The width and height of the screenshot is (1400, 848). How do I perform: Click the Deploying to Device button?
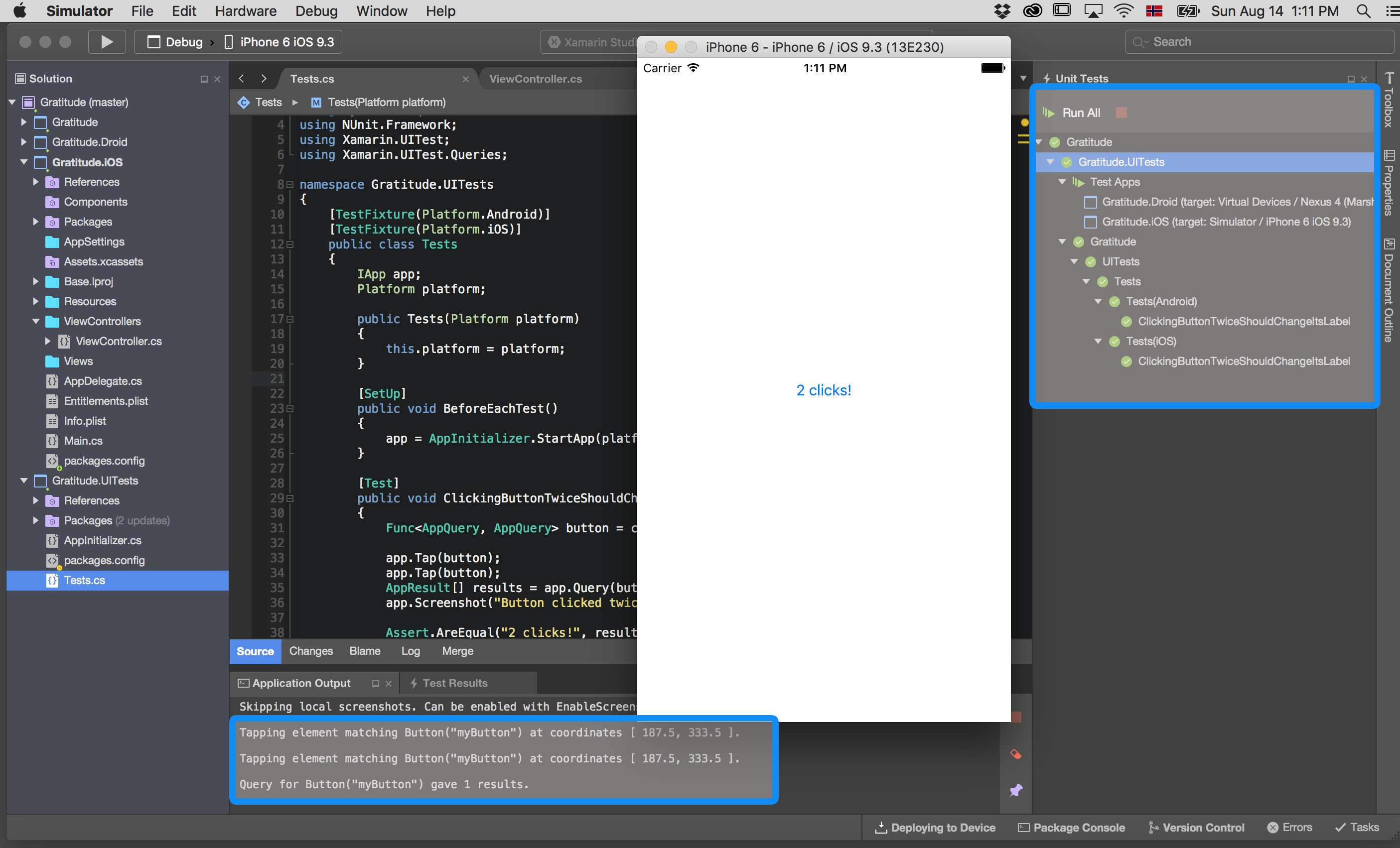click(935, 827)
